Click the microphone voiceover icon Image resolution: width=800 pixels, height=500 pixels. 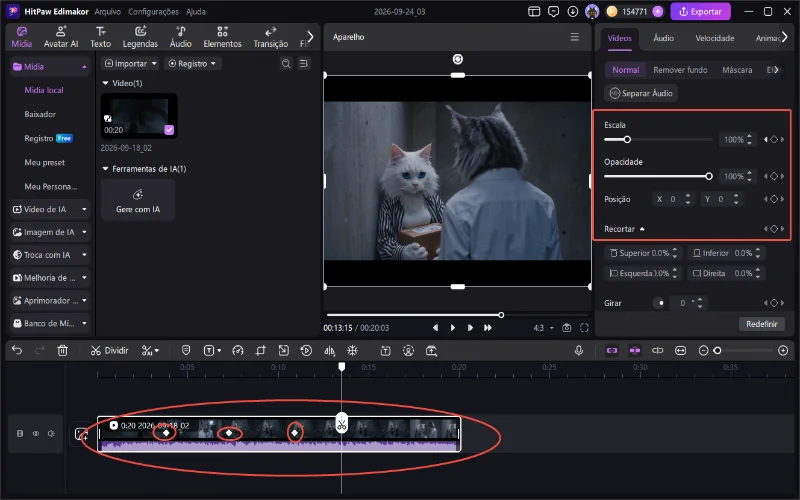[x=579, y=351]
